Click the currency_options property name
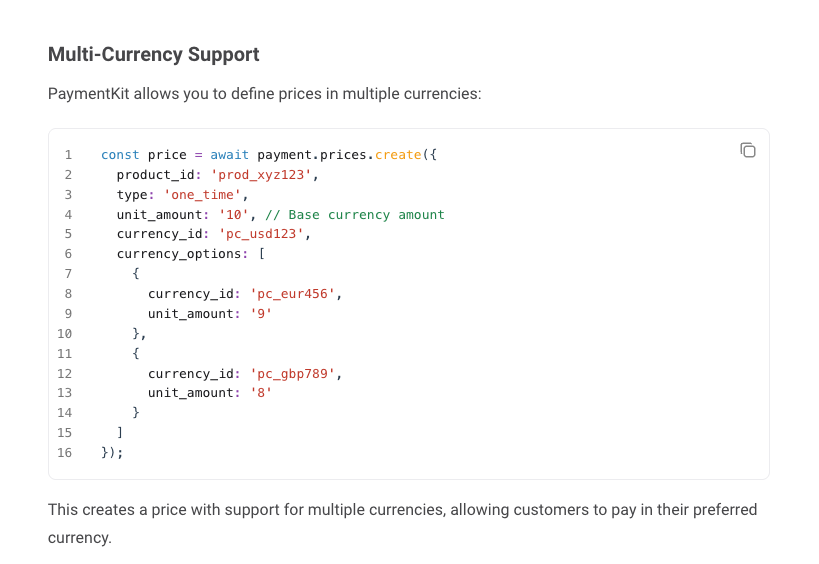 pos(183,254)
